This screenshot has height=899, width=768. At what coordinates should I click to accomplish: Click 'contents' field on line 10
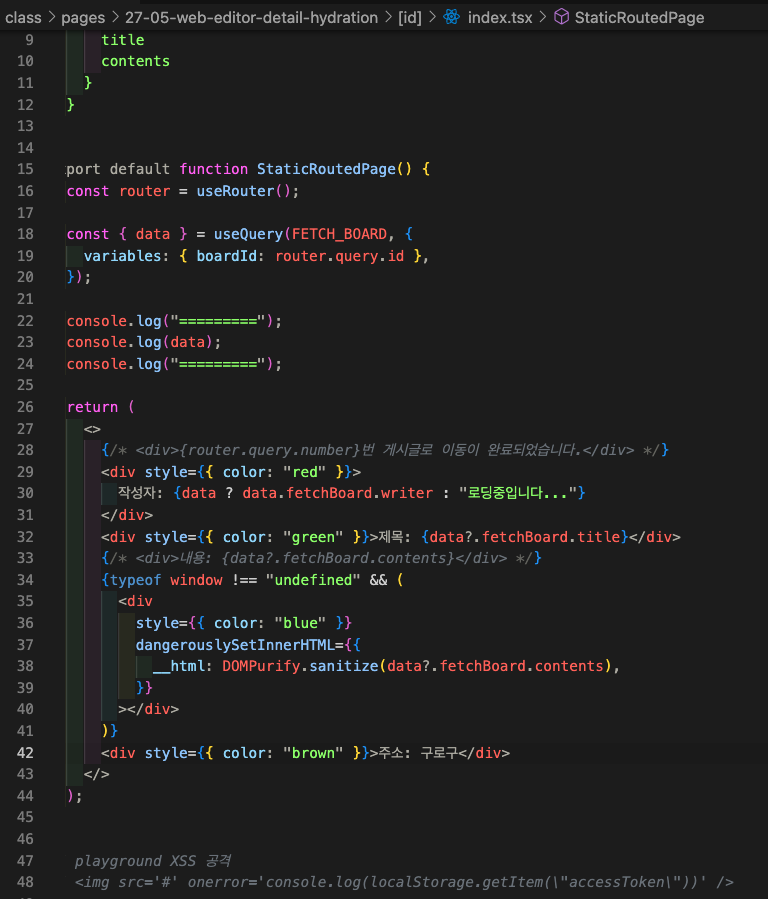click(x=136, y=61)
